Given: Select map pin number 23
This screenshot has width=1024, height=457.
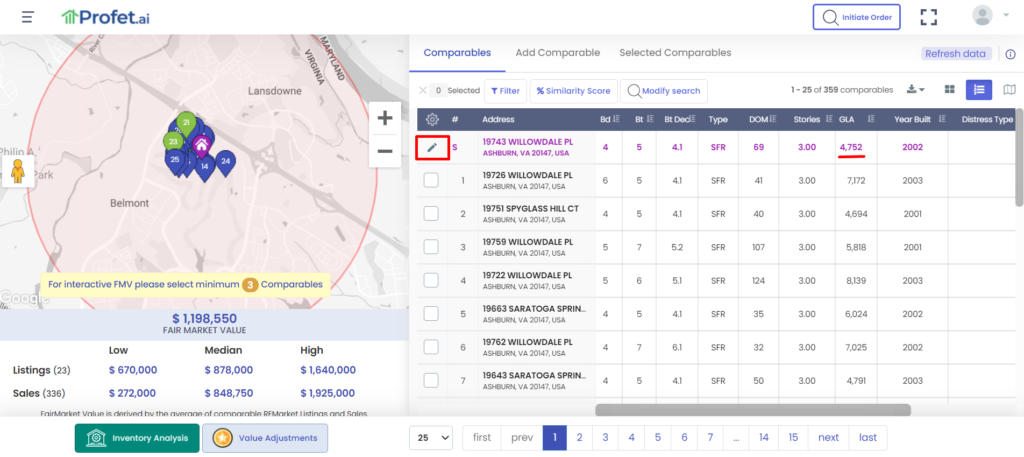Looking at the screenshot, I should point(173,144).
